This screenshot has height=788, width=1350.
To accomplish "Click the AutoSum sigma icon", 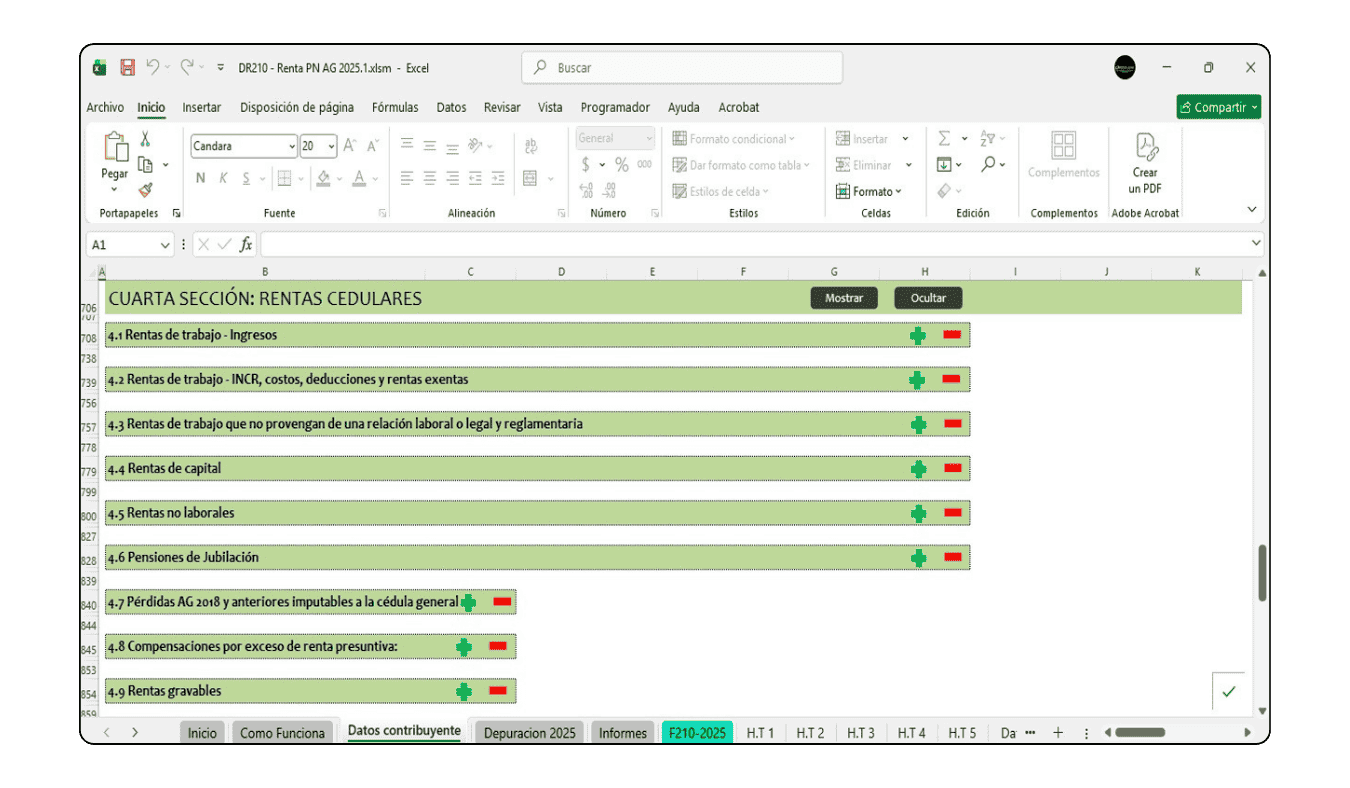I will pyautogui.click(x=944, y=139).
